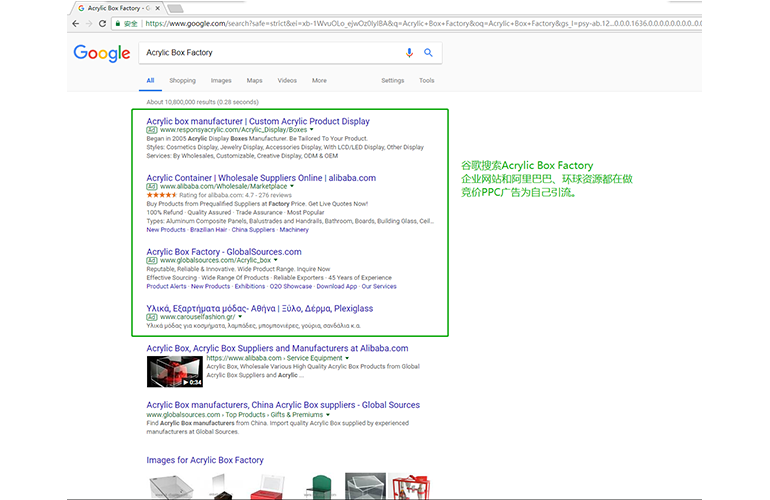Open Acrylic Container Wholesale Suppliers alibaba ad
The width and height of the screenshot is (770, 500).
point(261,178)
